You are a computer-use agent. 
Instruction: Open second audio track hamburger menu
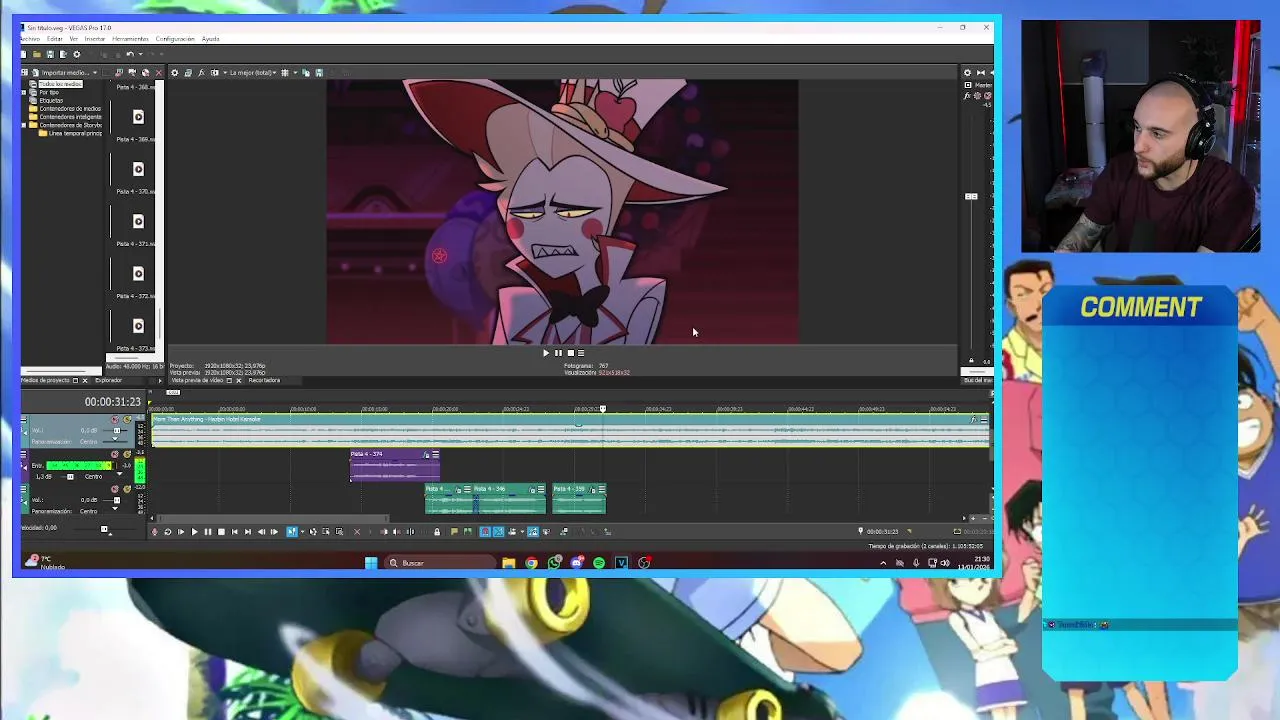point(23,454)
